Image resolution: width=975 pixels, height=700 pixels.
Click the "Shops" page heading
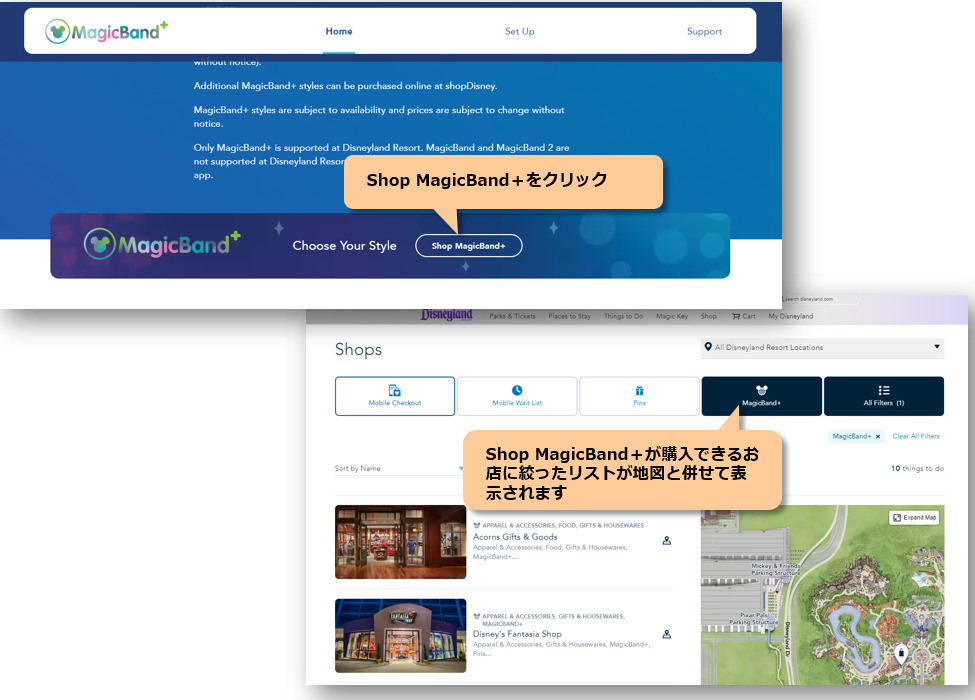click(x=358, y=349)
